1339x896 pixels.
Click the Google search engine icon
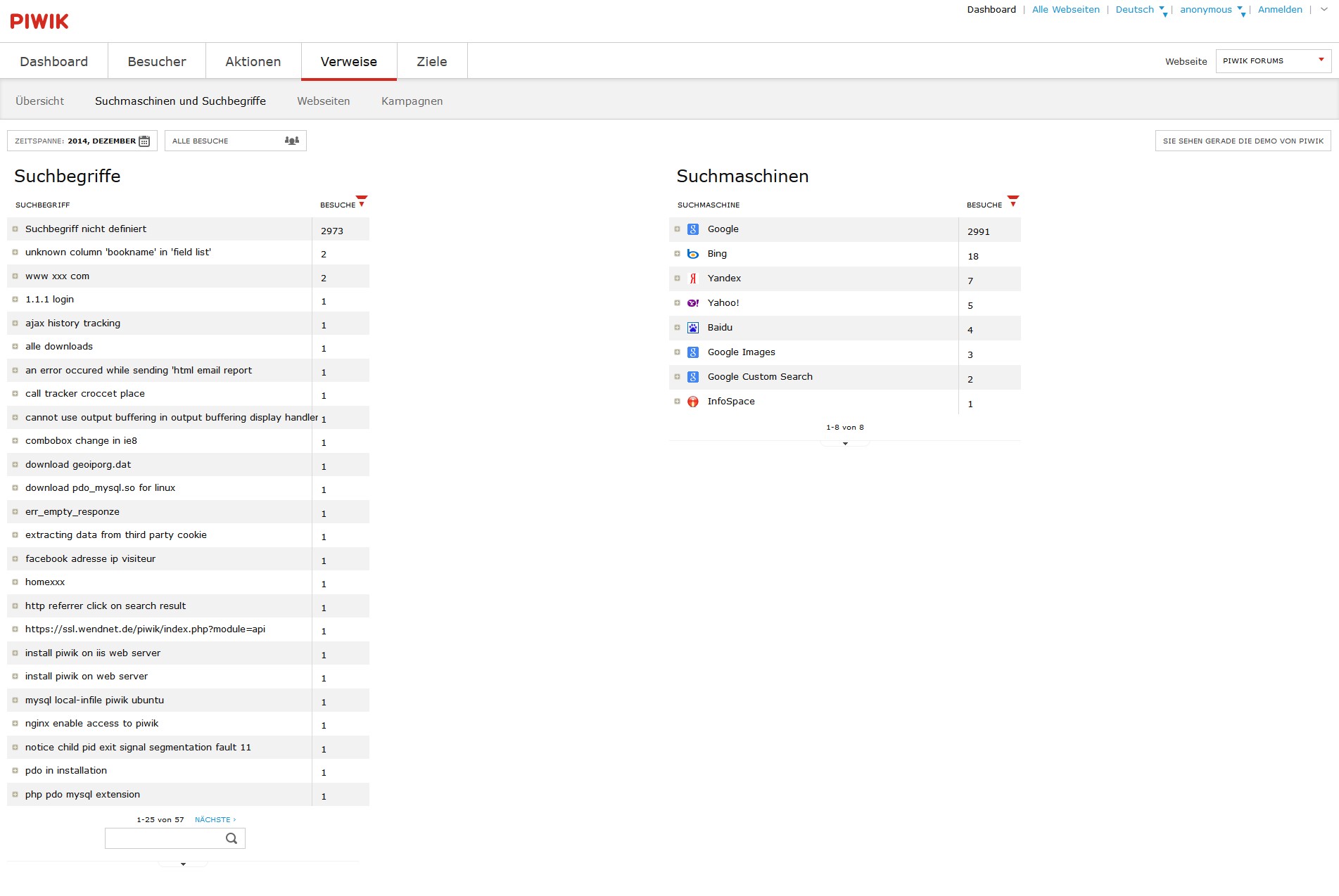pyautogui.click(x=693, y=229)
